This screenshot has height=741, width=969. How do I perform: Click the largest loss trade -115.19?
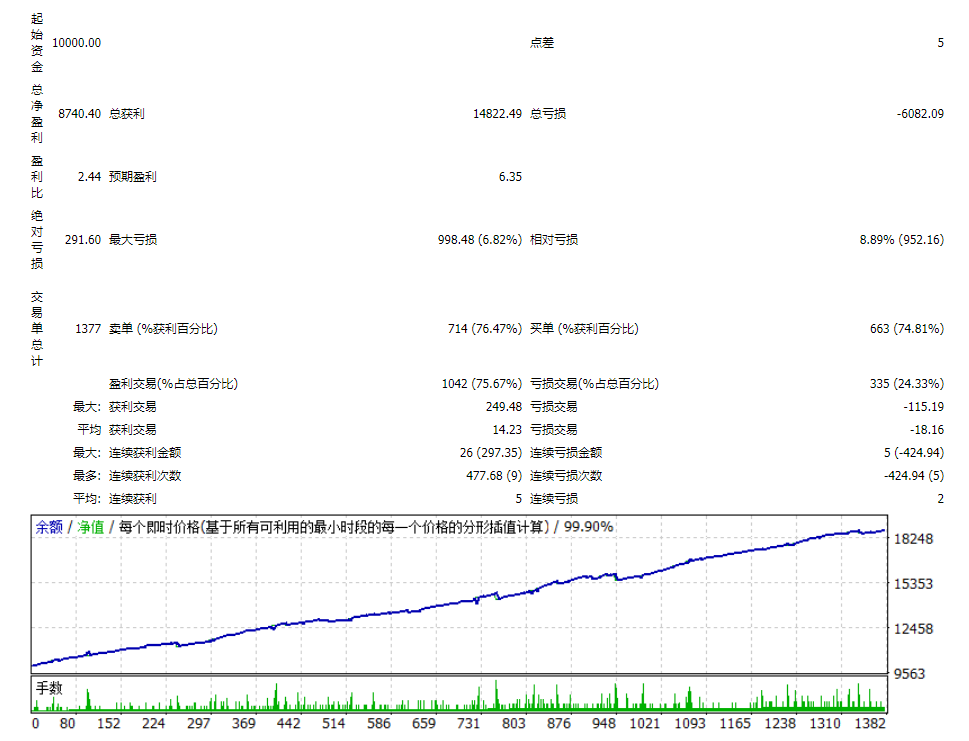click(x=923, y=407)
